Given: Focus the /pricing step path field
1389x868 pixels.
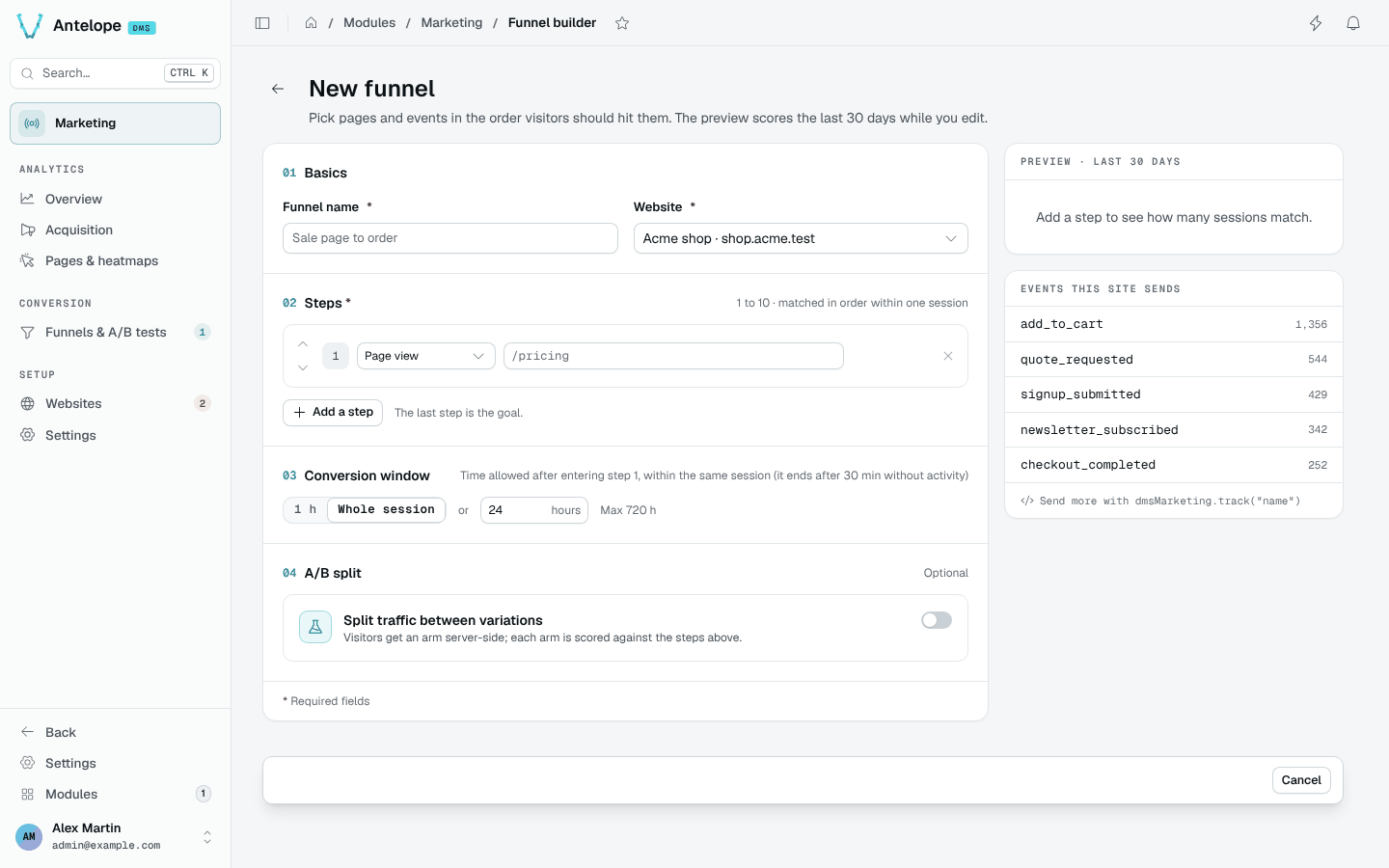Looking at the screenshot, I should pos(673,356).
